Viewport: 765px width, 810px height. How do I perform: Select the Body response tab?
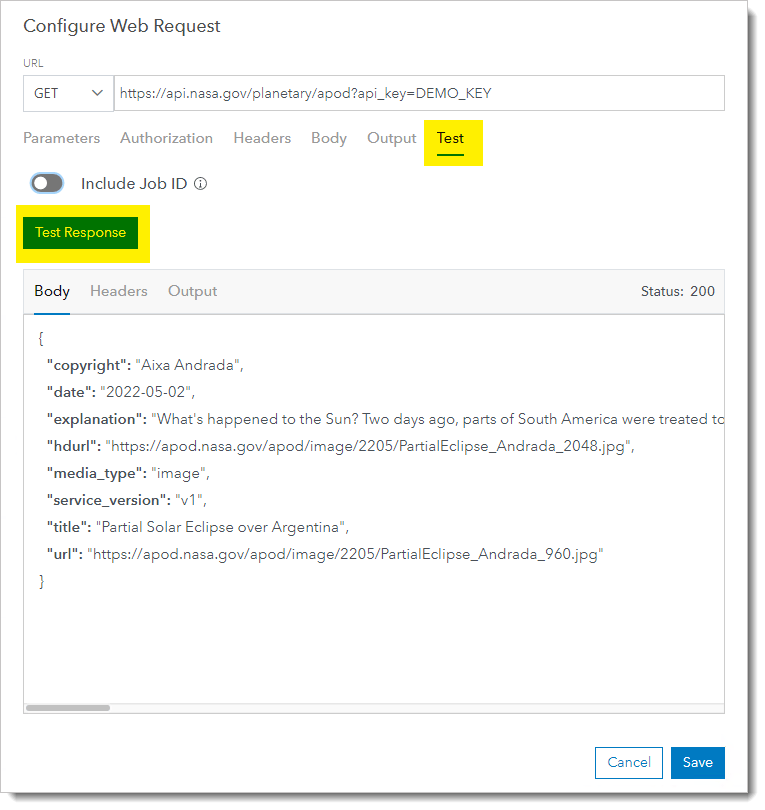(x=51, y=291)
